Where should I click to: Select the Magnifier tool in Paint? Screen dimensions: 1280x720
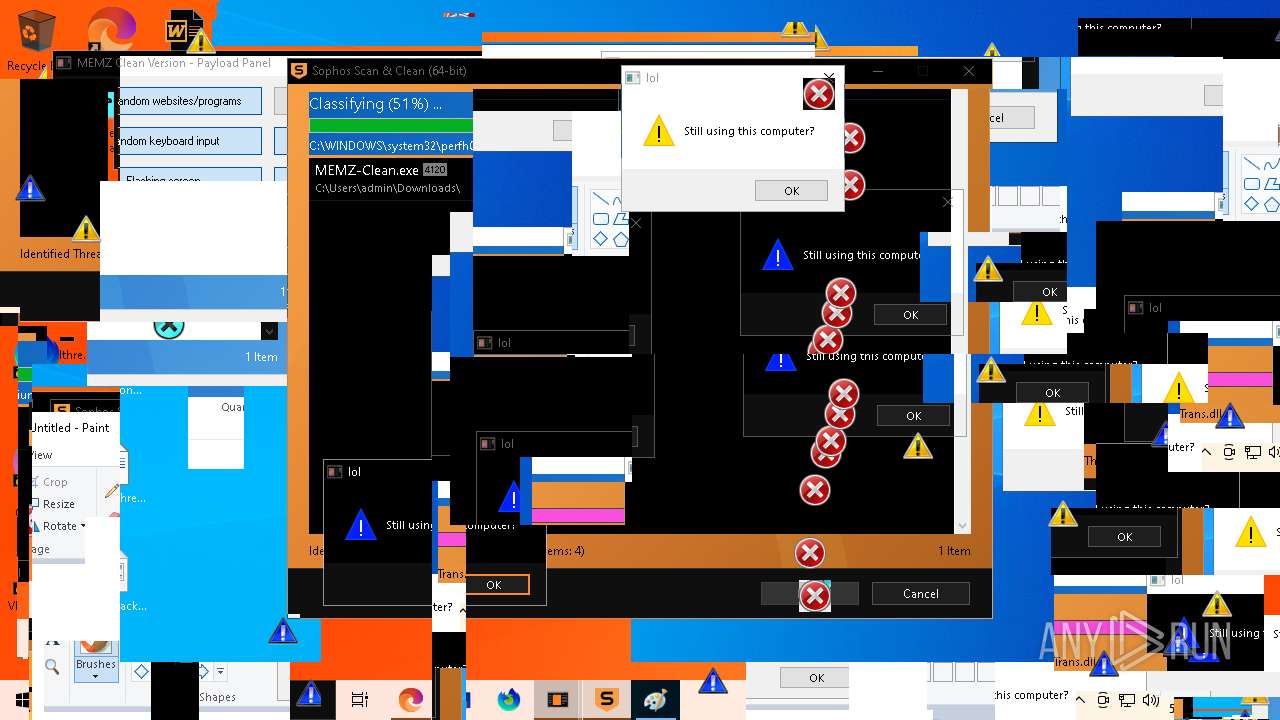52,667
